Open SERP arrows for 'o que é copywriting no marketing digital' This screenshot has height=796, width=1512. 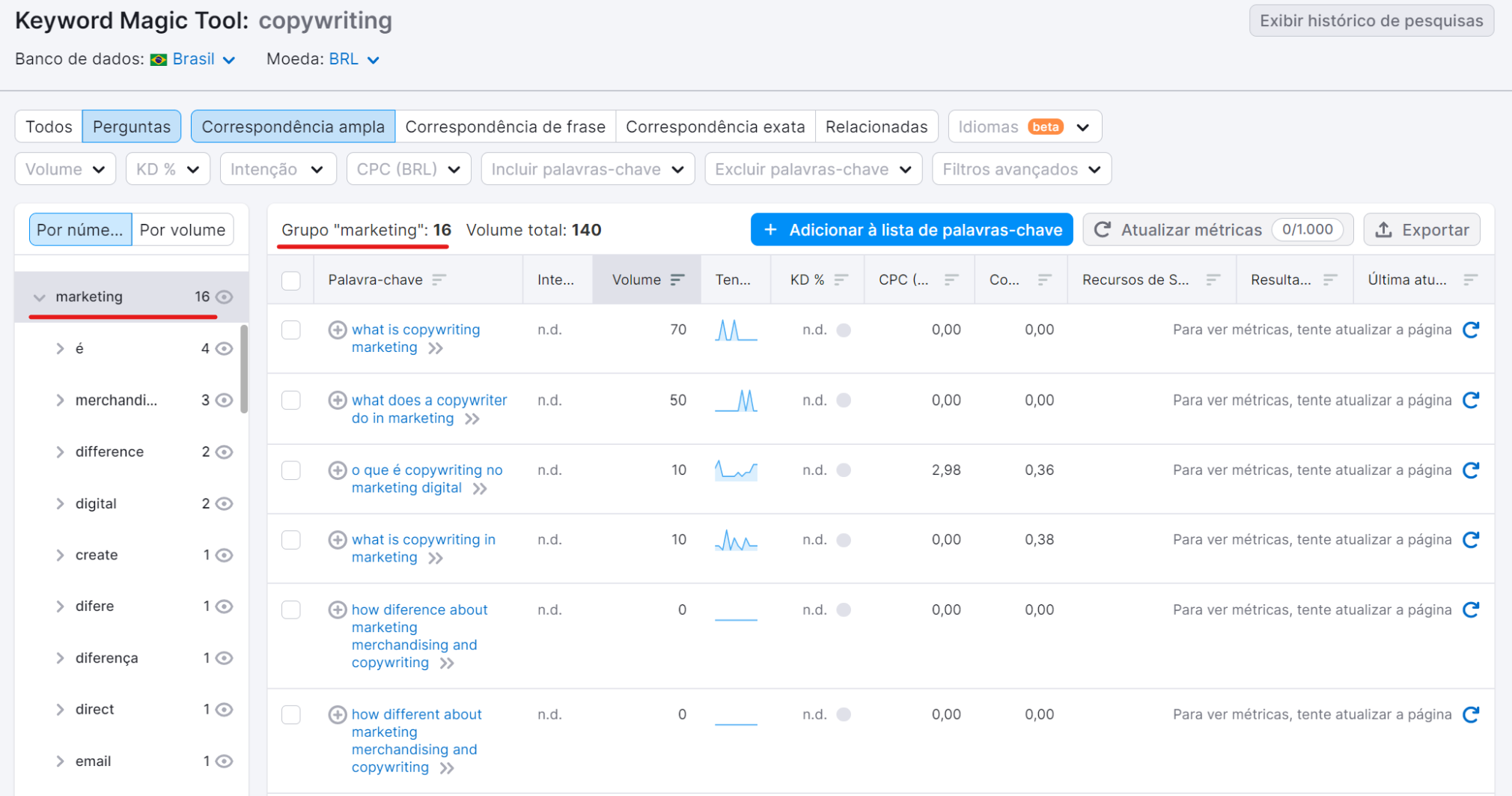coord(480,489)
